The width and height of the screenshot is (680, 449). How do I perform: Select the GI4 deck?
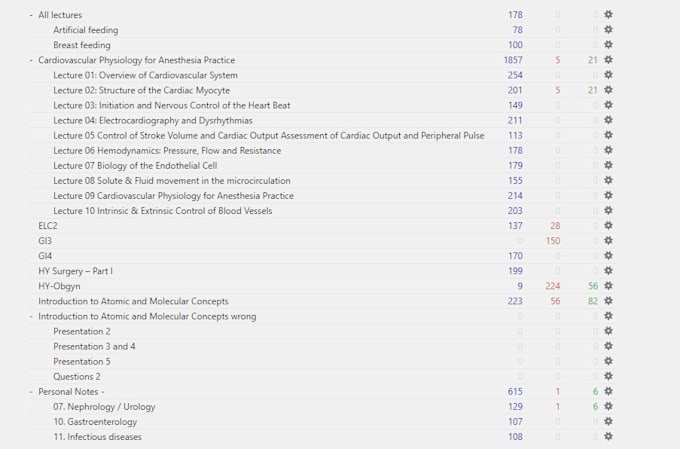(x=45, y=256)
